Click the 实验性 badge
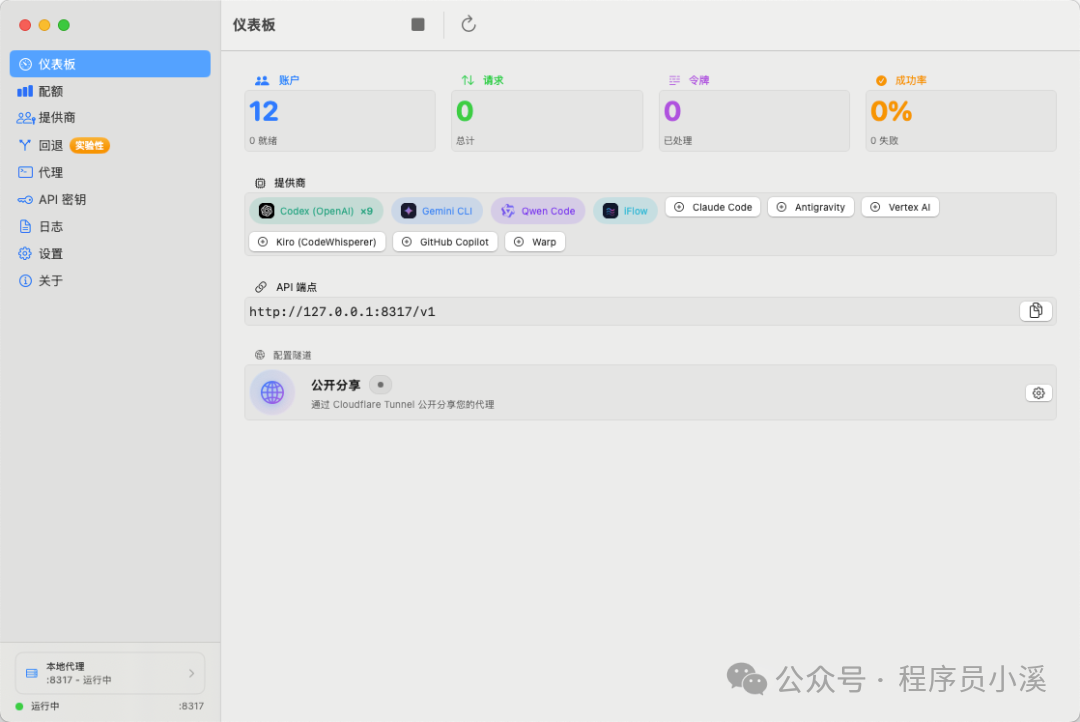This screenshot has width=1080, height=722. 90,145
